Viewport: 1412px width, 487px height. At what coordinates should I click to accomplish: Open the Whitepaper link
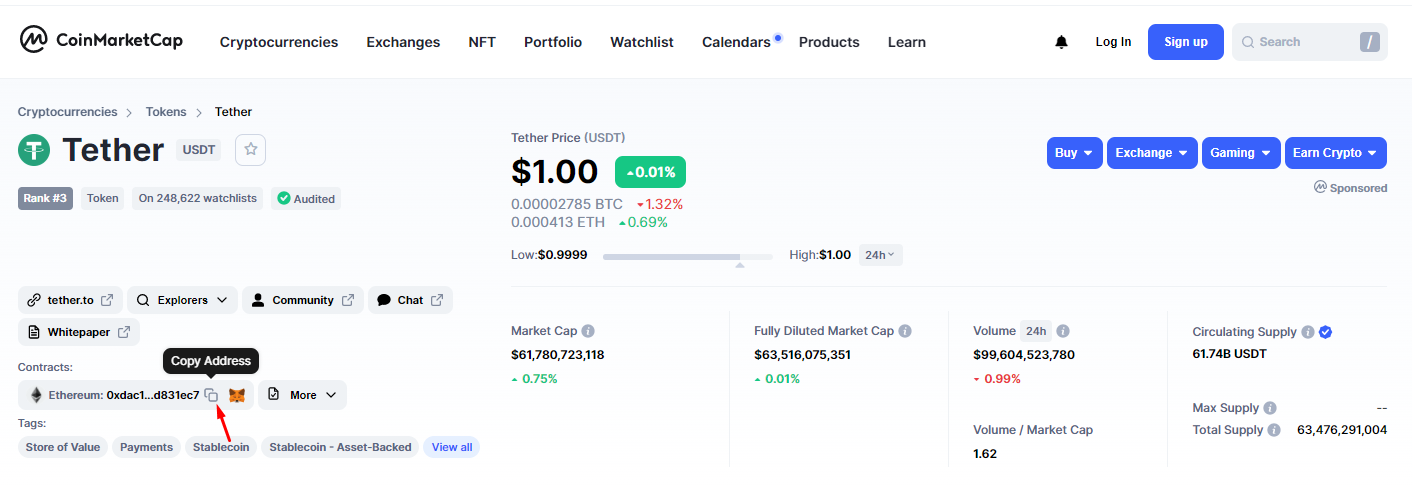pyautogui.click(x=79, y=332)
